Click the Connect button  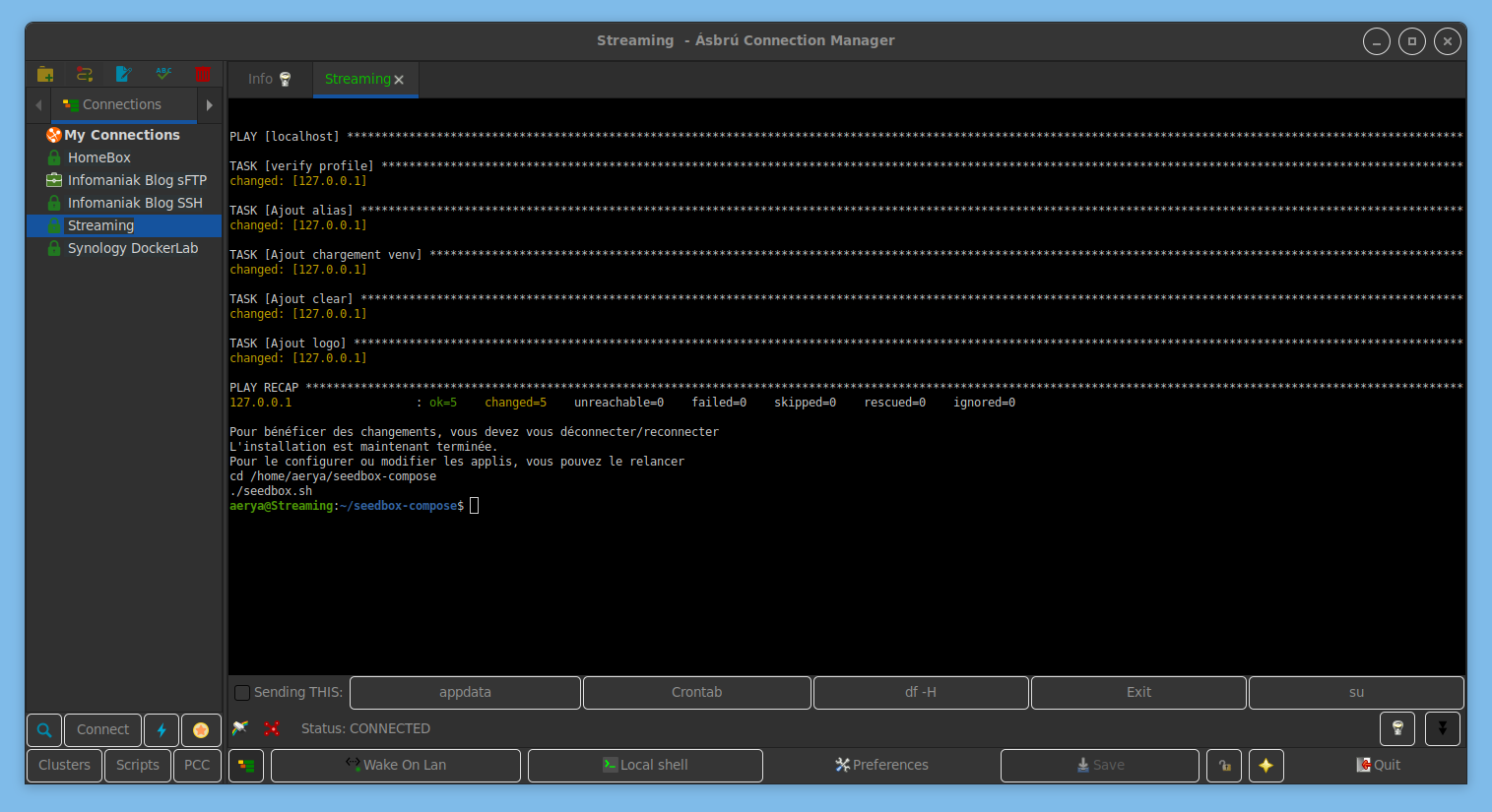pyautogui.click(x=103, y=730)
